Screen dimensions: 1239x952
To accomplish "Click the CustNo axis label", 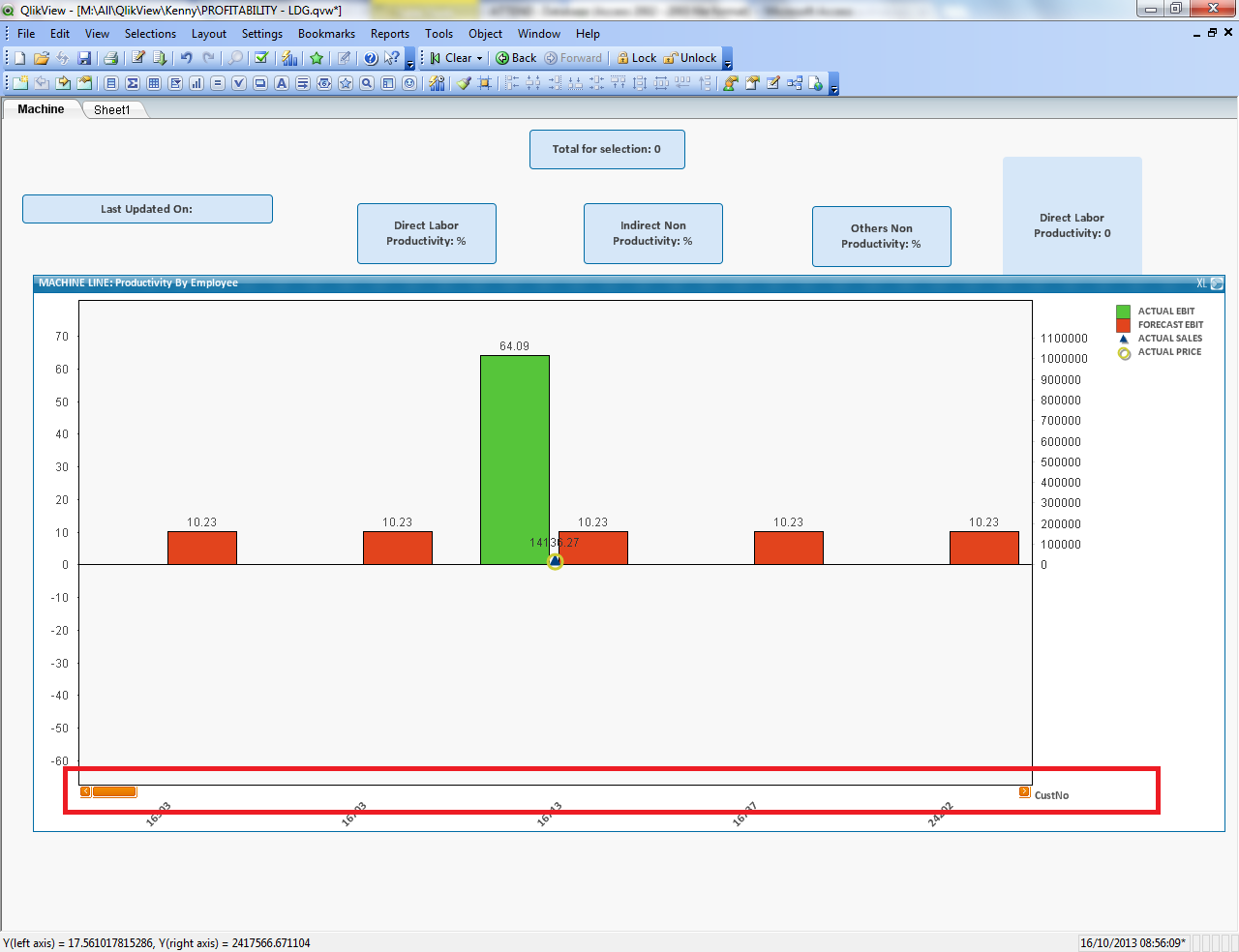I will pyautogui.click(x=1051, y=795).
